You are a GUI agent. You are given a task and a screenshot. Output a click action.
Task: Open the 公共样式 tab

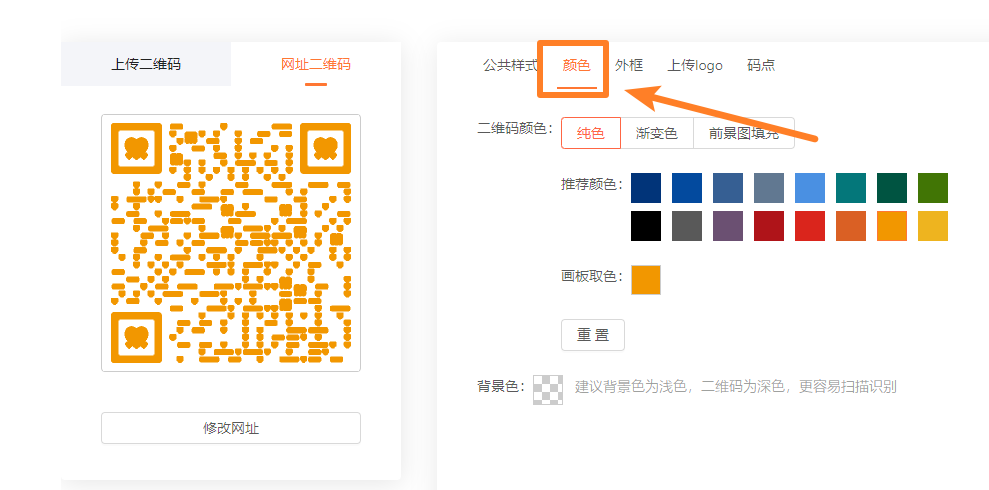pos(510,65)
